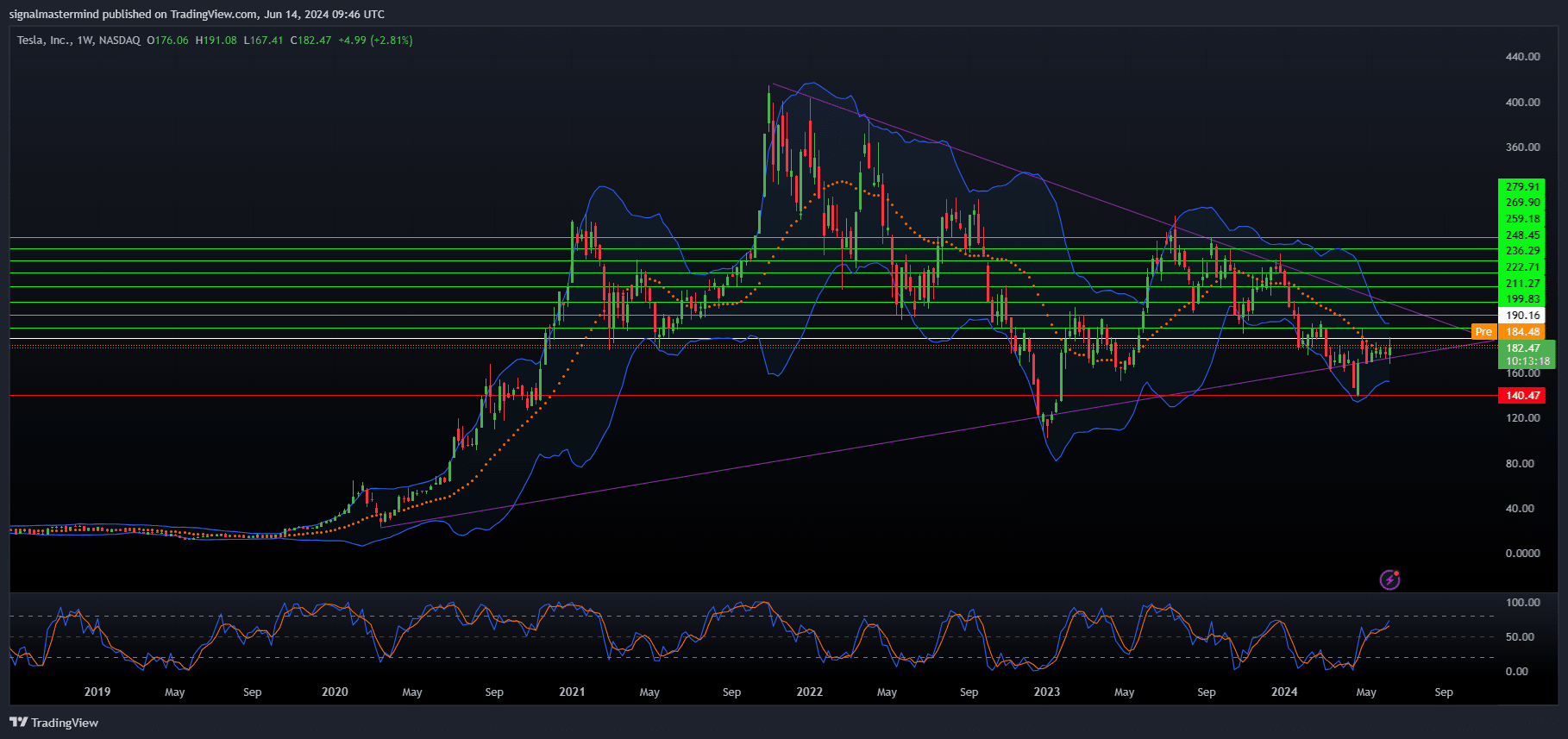Screen dimensions: 1568x739
Task: Click the 120.00 price axis tick
Action: coord(1522,418)
